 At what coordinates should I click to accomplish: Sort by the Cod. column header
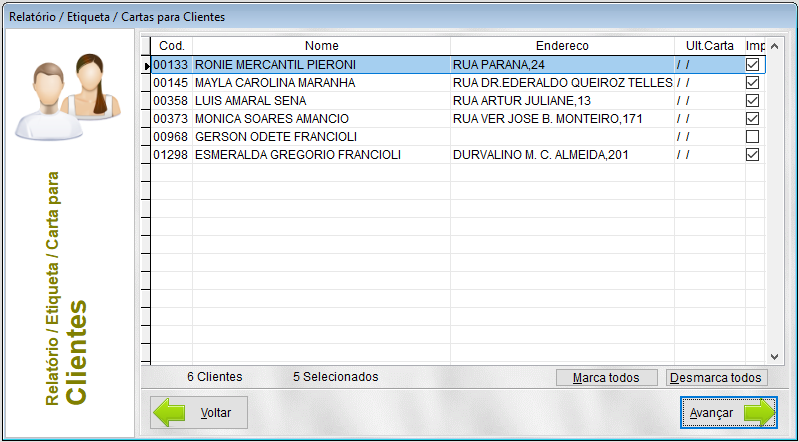coord(172,46)
